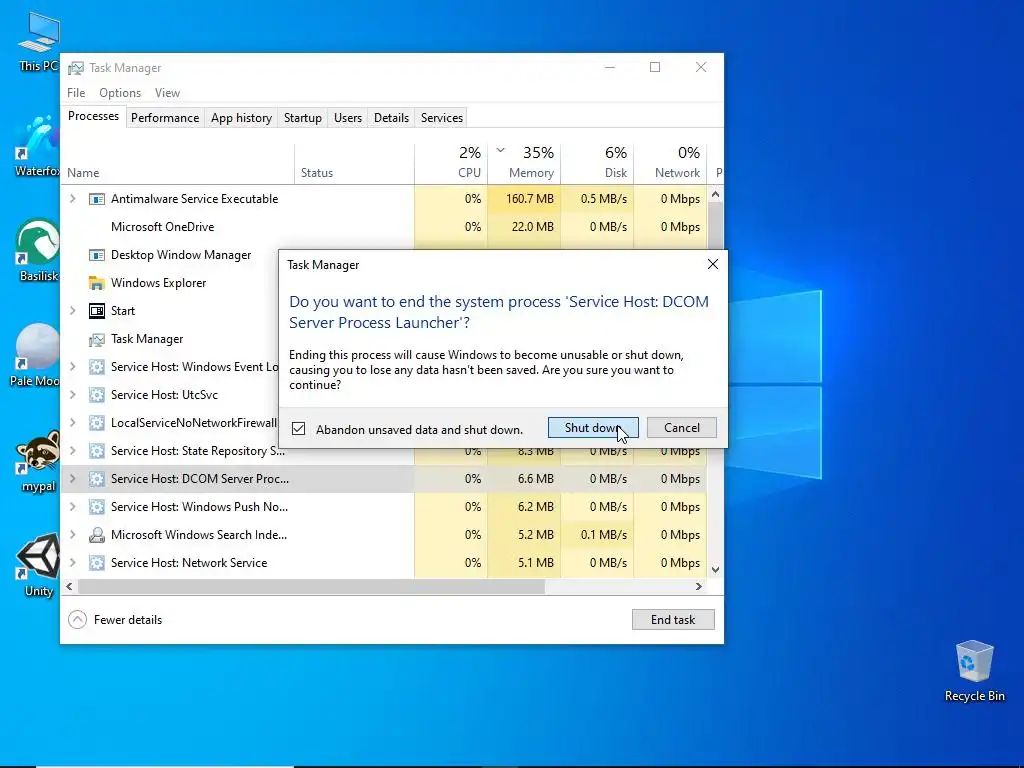This screenshot has height=768, width=1024.
Task: Click the Microsoft Windows Search Indexer icon
Action: 97,535
